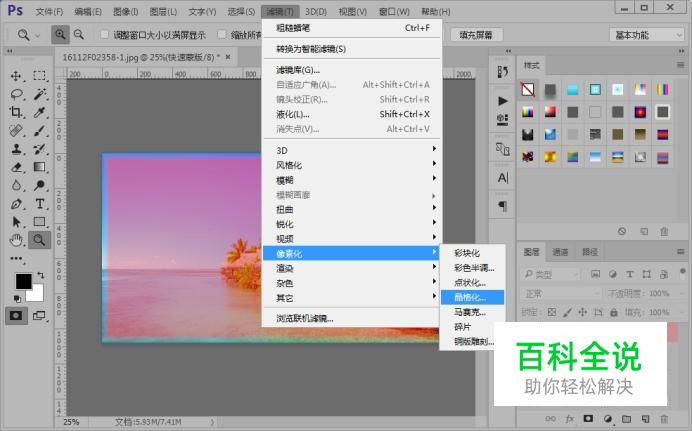Image resolution: width=692 pixels, height=431 pixels.
Task: Click the Zoom In option icon
Action: (x=60, y=34)
